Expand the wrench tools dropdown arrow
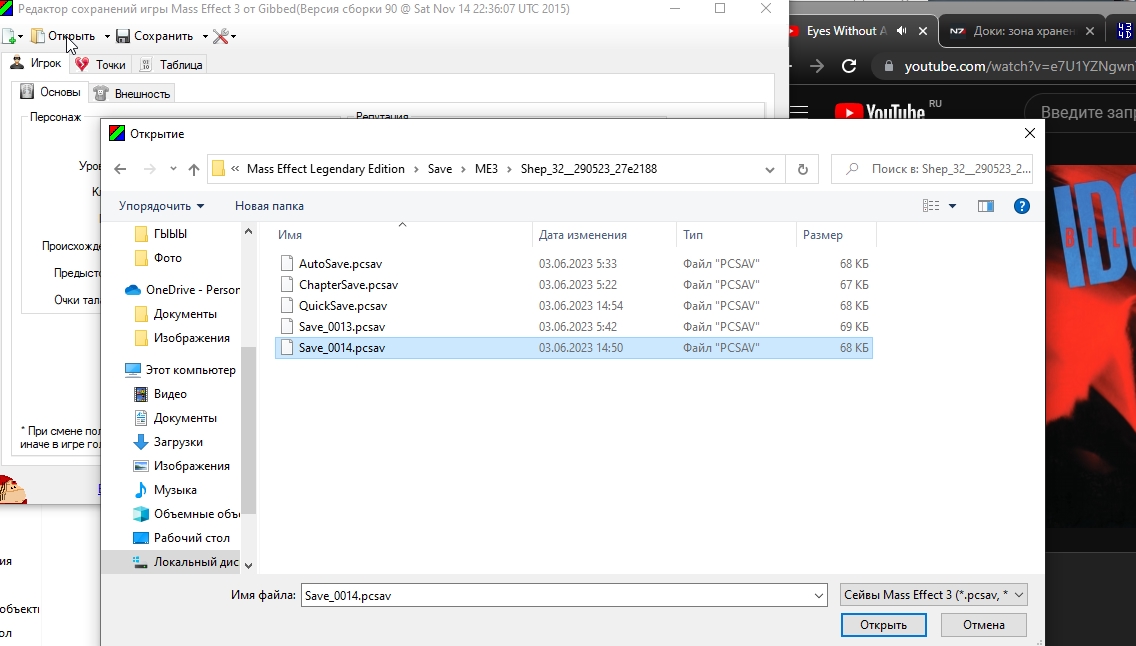Image resolution: width=1136 pixels, height=646 pixels. 233,35
